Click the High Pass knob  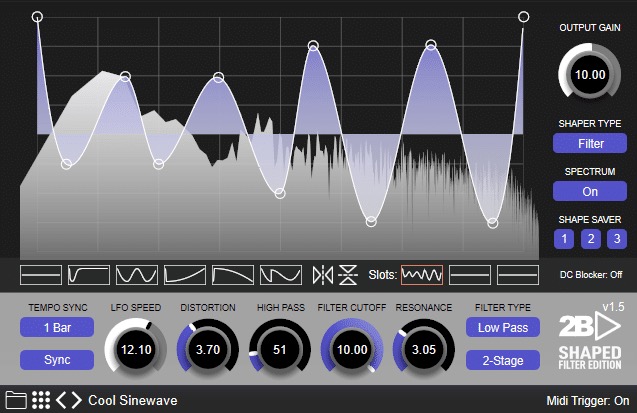pos(280,349)
